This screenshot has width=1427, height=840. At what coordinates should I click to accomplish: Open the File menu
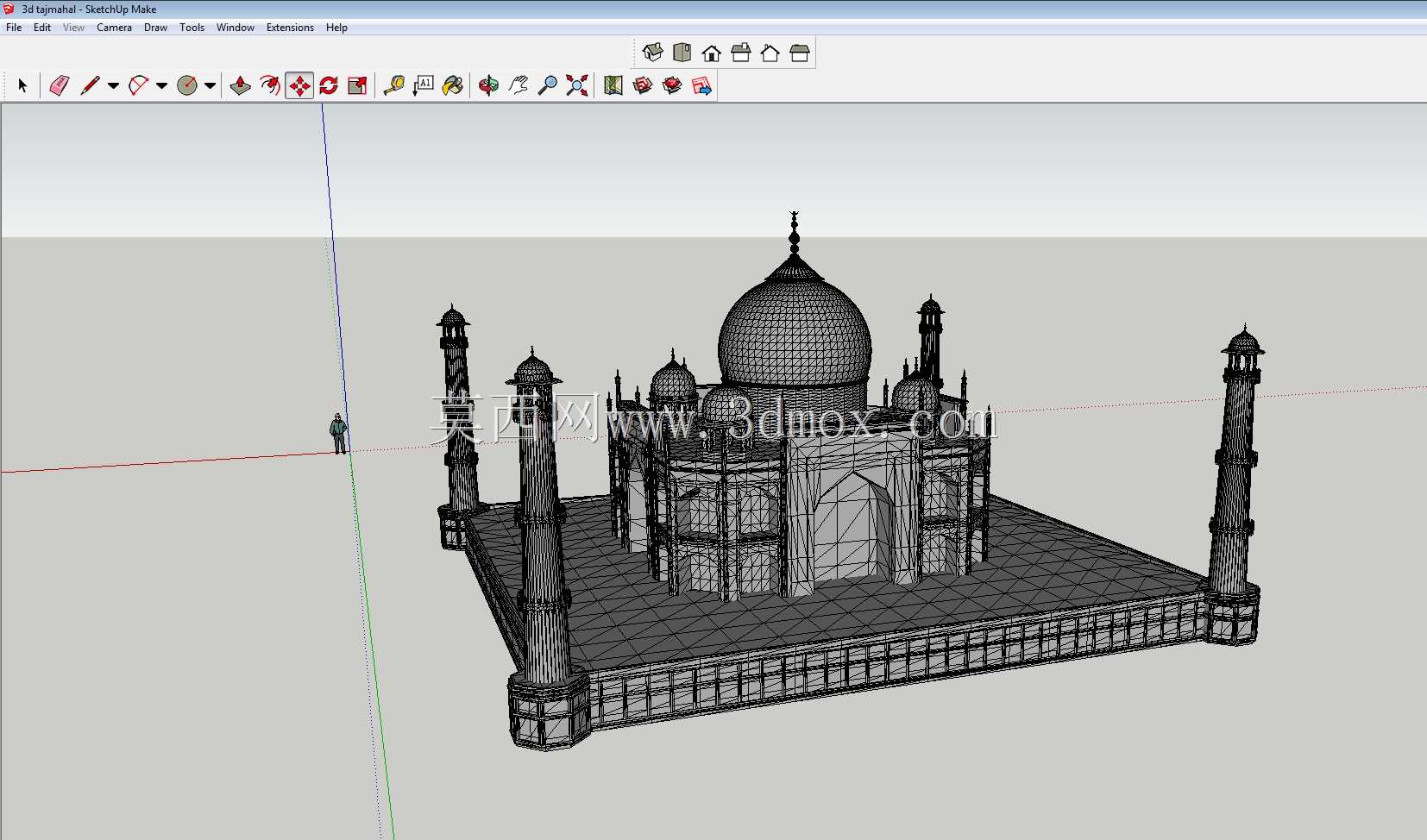14,28
